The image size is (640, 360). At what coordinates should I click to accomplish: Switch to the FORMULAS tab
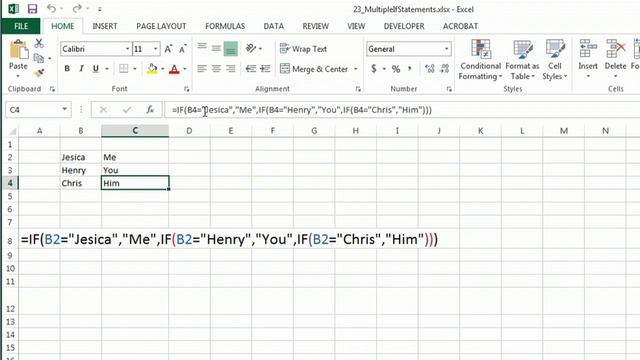tap(225, 26)
